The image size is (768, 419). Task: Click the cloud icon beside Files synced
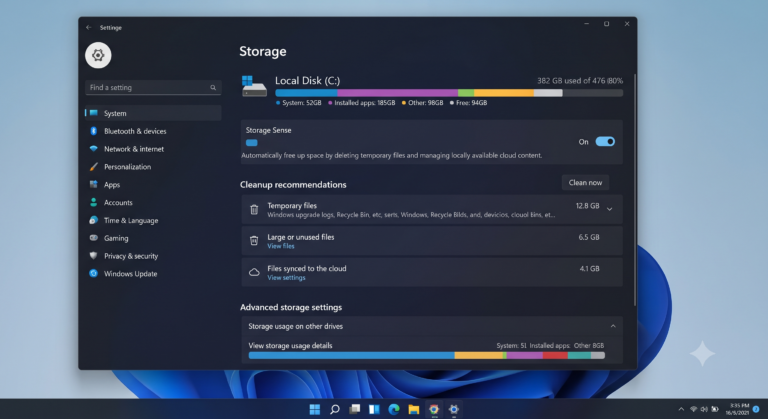click(254, 272)
